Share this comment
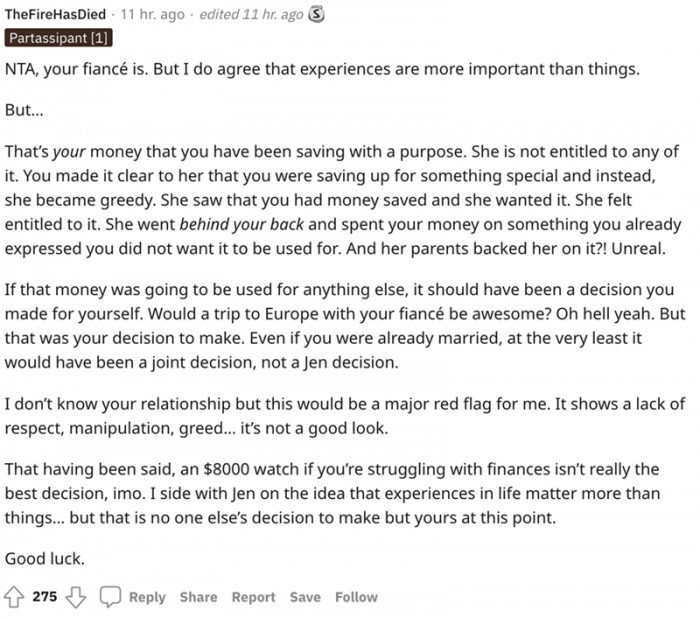The height and width of the screenshot is (618, 700). pyautogui.click(x=199, y=597)
